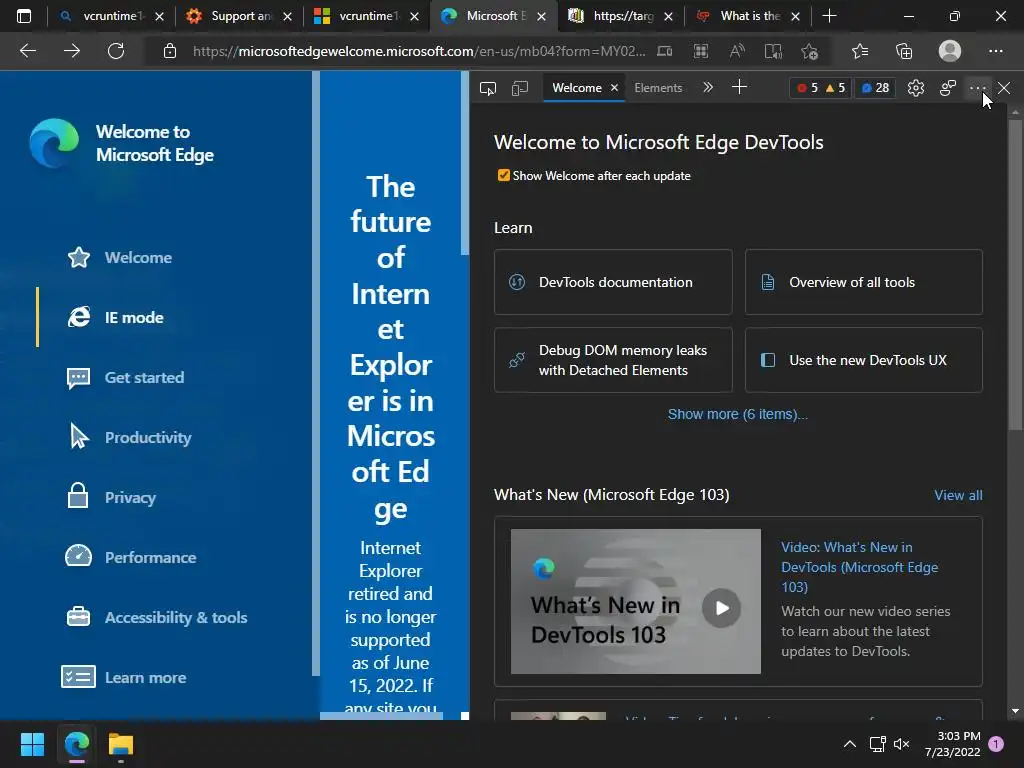Open immersive reader icon in address bar
The width and height of the screenshot is (1024, 768).
(773, 51)
